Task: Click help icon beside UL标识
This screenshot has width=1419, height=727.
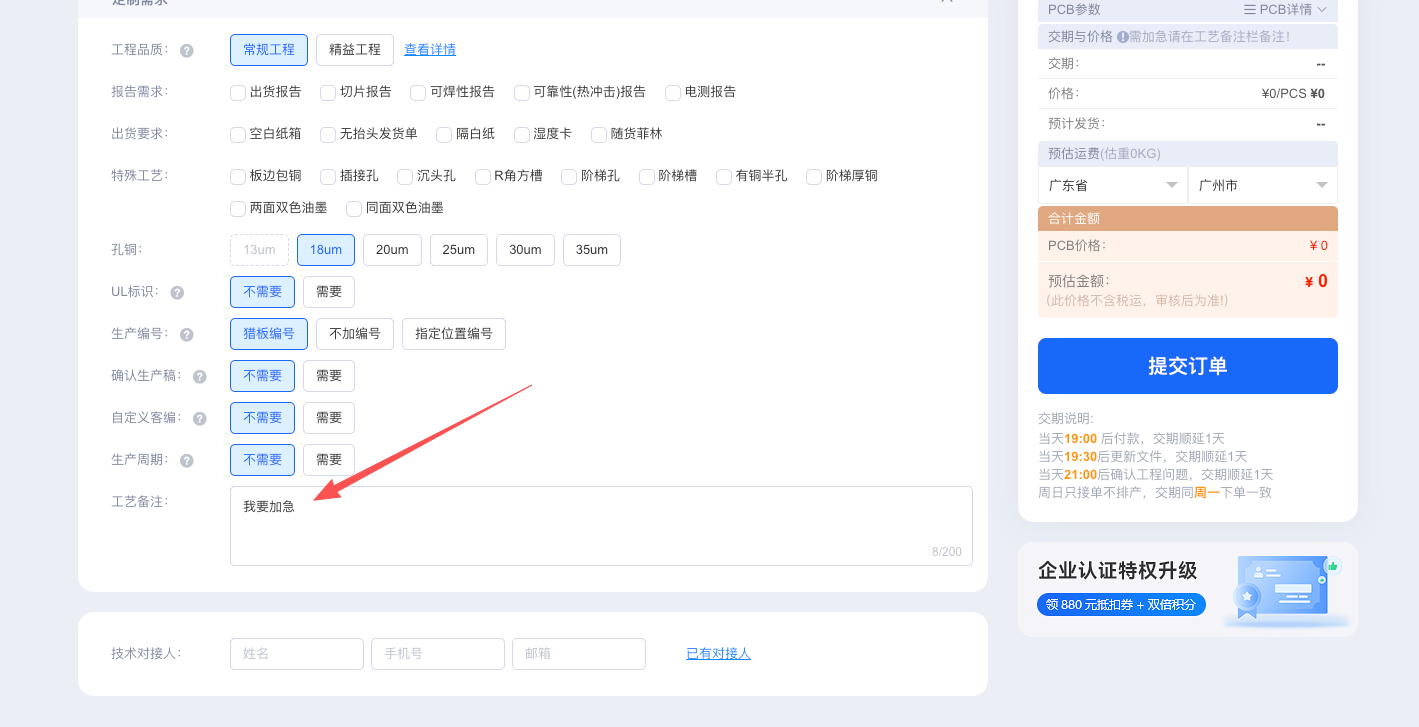Action: click(177, 293)
